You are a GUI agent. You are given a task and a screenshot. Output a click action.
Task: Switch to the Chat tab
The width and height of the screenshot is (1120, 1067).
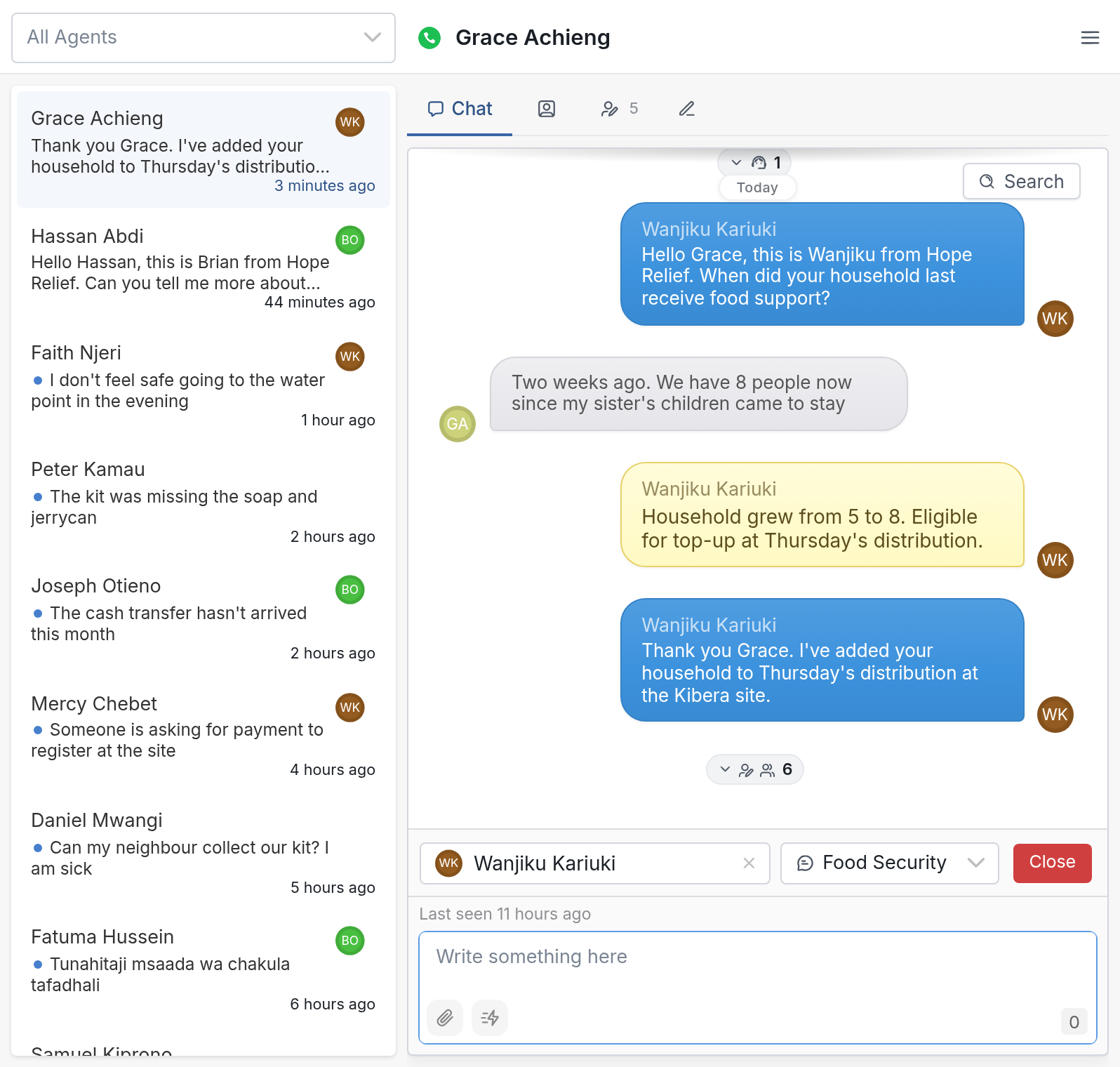(x=460, y=109)
